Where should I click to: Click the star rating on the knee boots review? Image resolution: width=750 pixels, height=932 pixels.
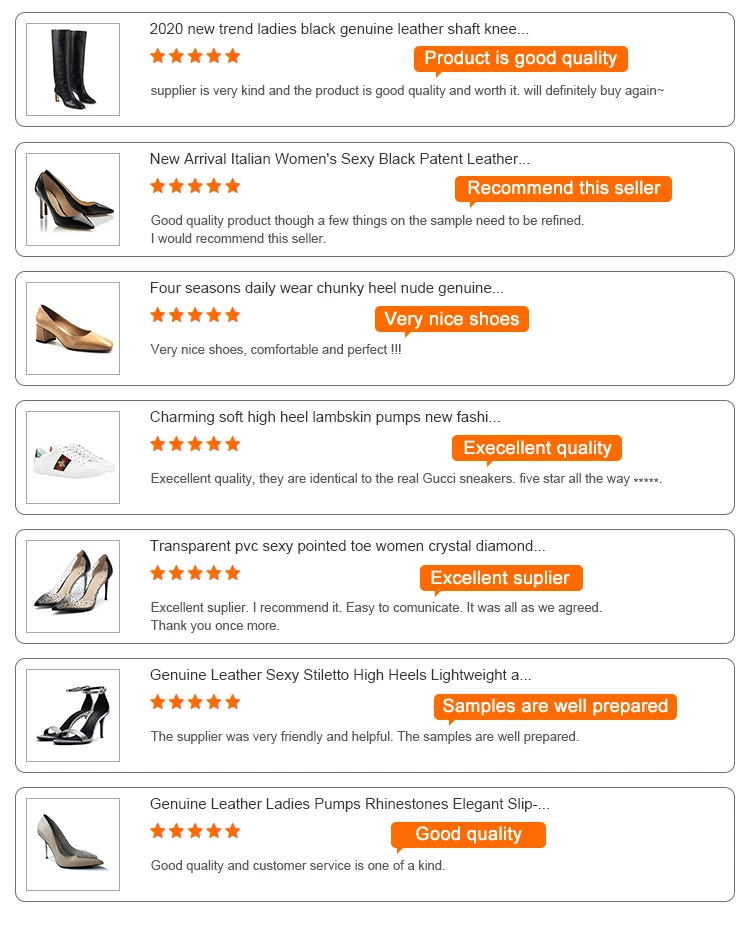195,56
